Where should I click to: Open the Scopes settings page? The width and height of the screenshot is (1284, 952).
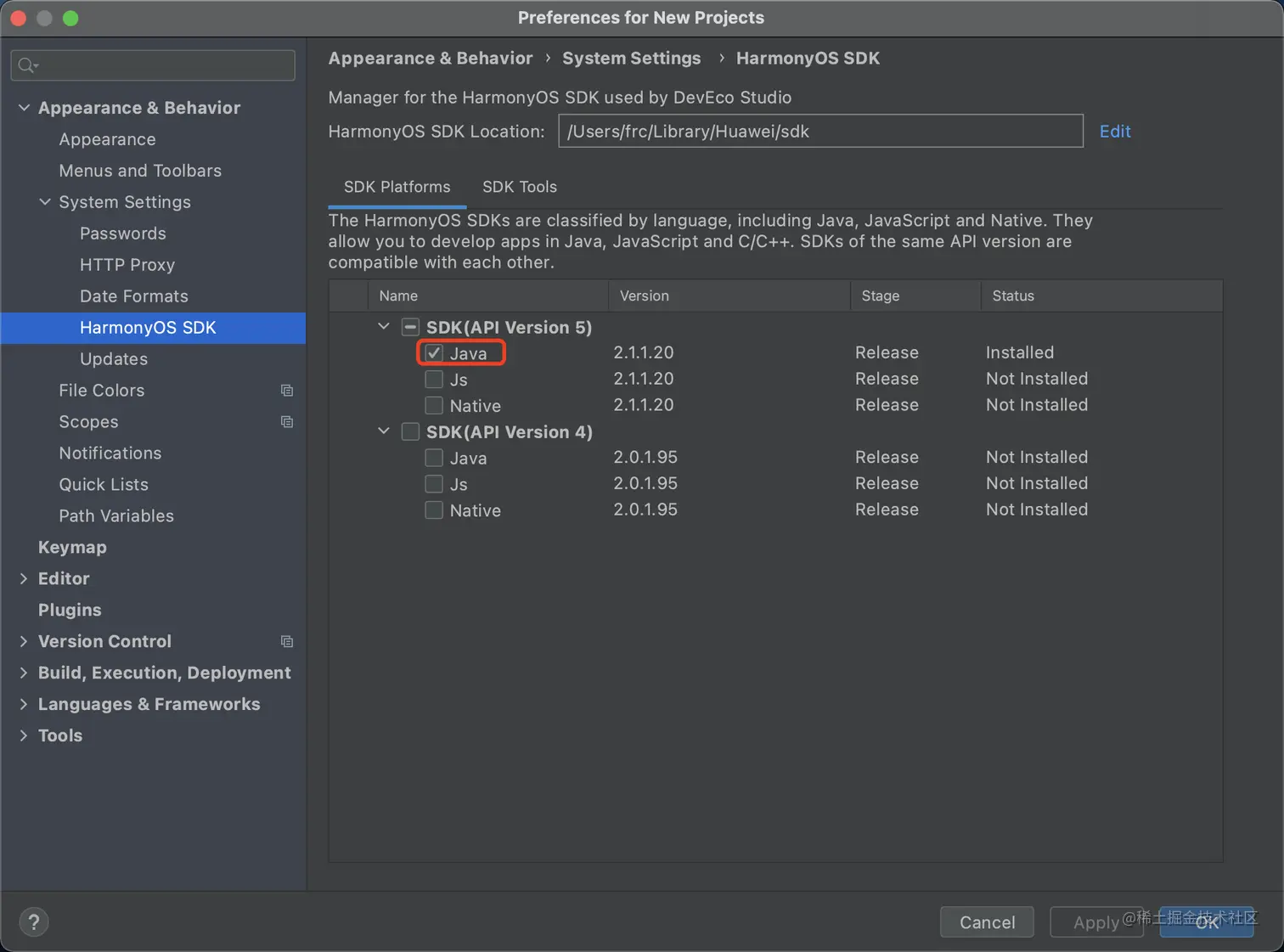88,422
